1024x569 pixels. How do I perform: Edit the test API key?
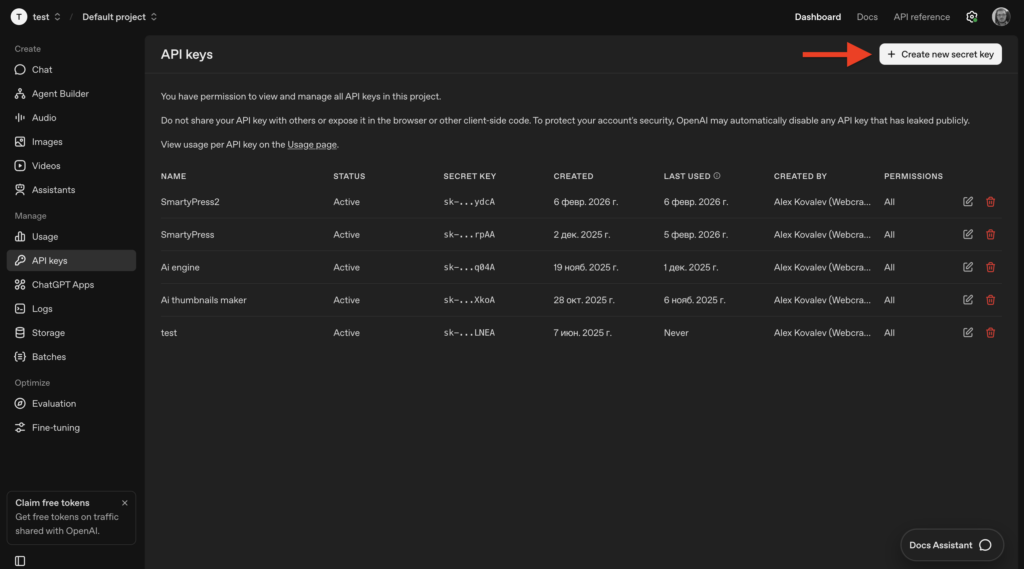(x=968, y=333)
